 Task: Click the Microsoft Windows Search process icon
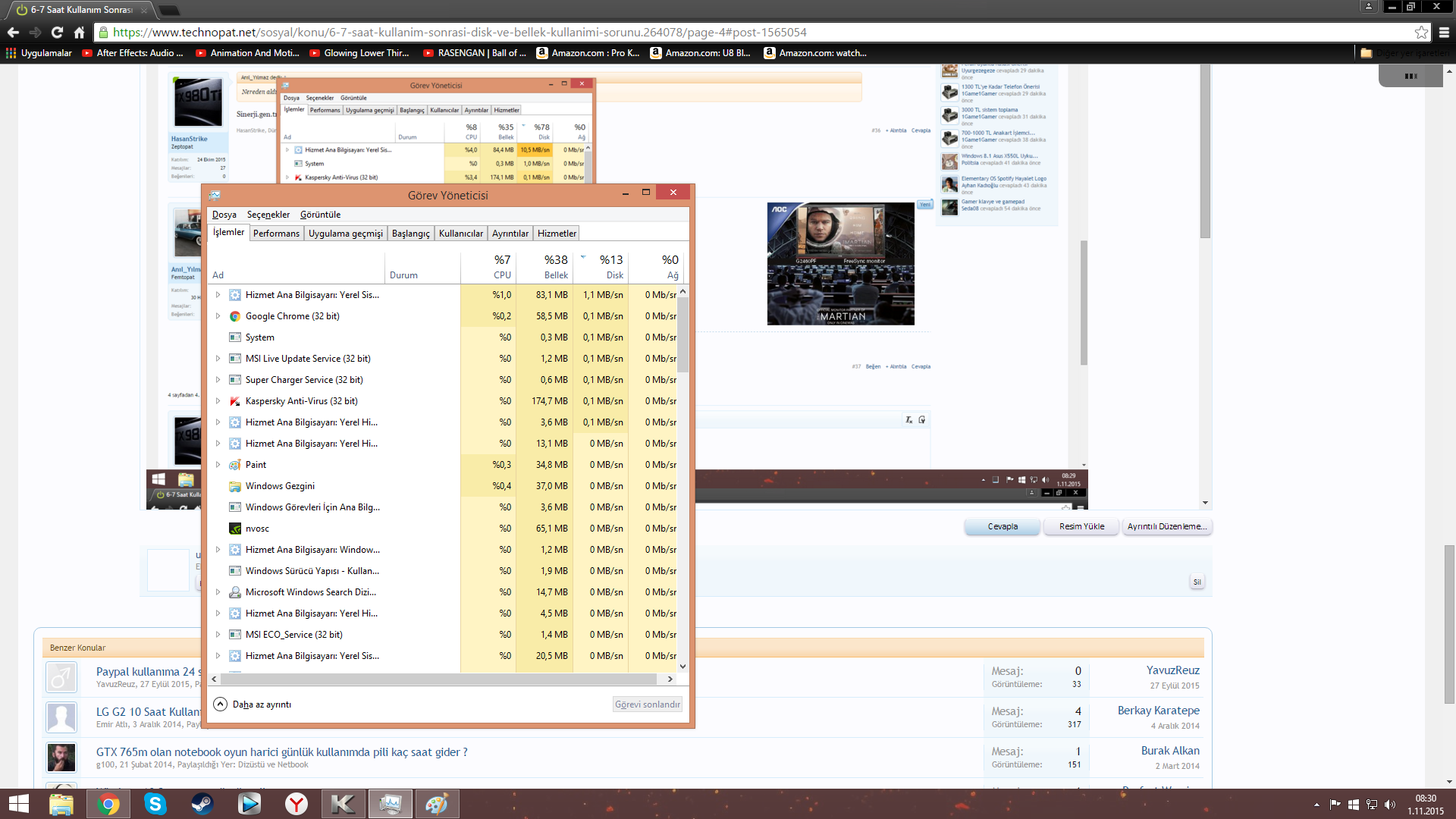[235, 592]
